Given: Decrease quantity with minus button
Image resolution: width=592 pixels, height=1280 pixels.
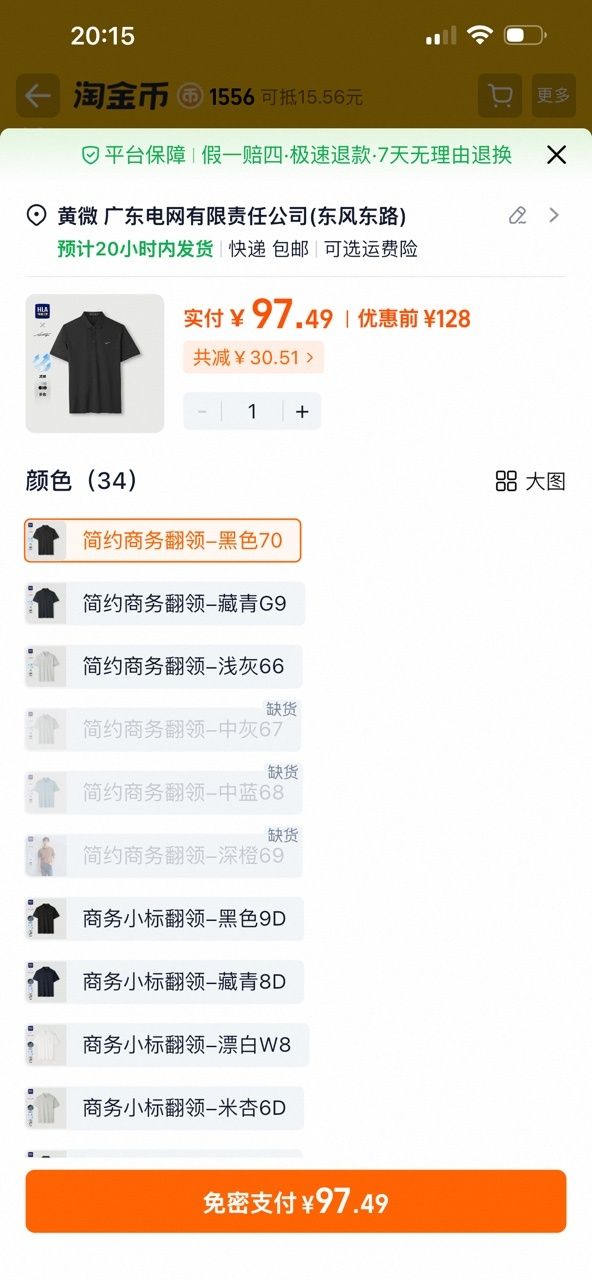Looking at the screenshot, I should coord(203,411).
